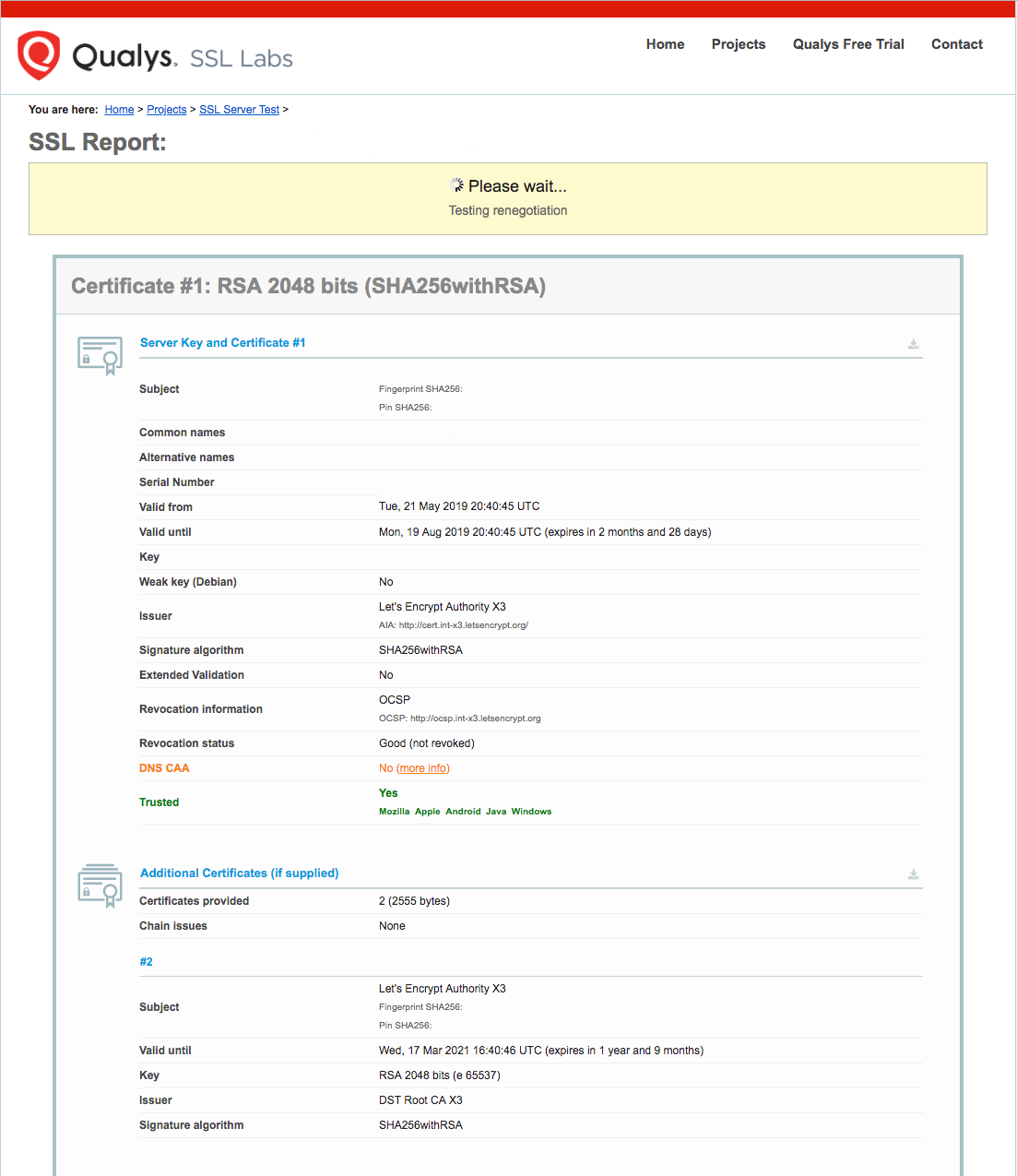Open the Qualys Free Trial page
The image size is (1017, 1176).
(x=847, y=43)
